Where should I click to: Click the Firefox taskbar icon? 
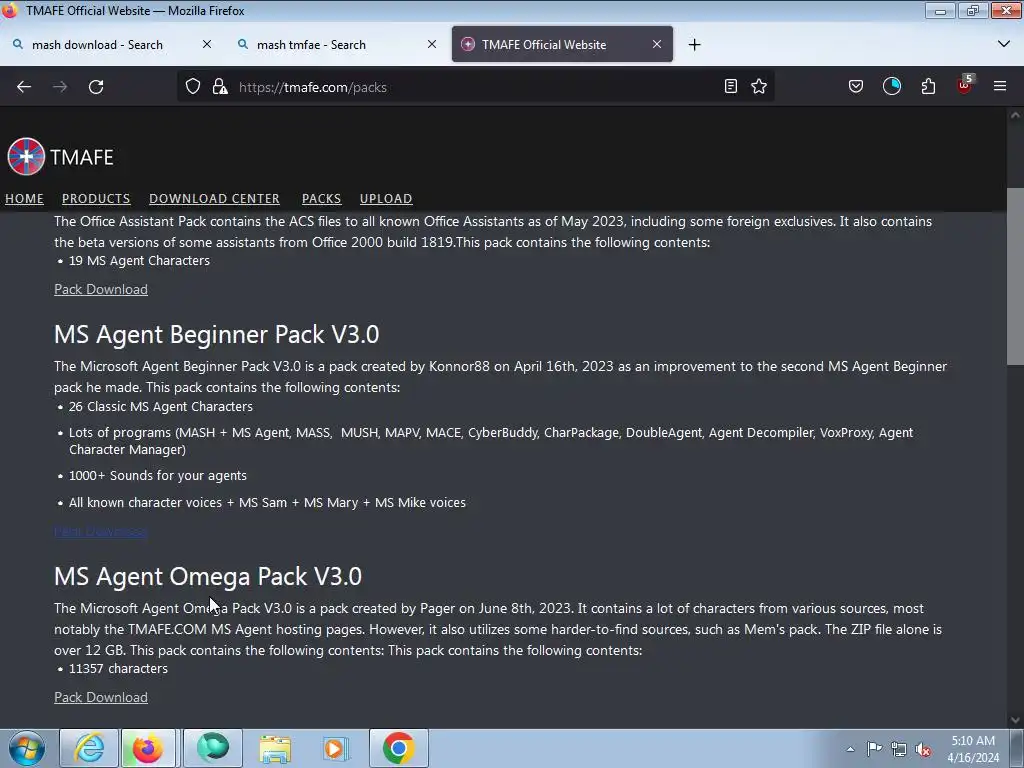148,748
